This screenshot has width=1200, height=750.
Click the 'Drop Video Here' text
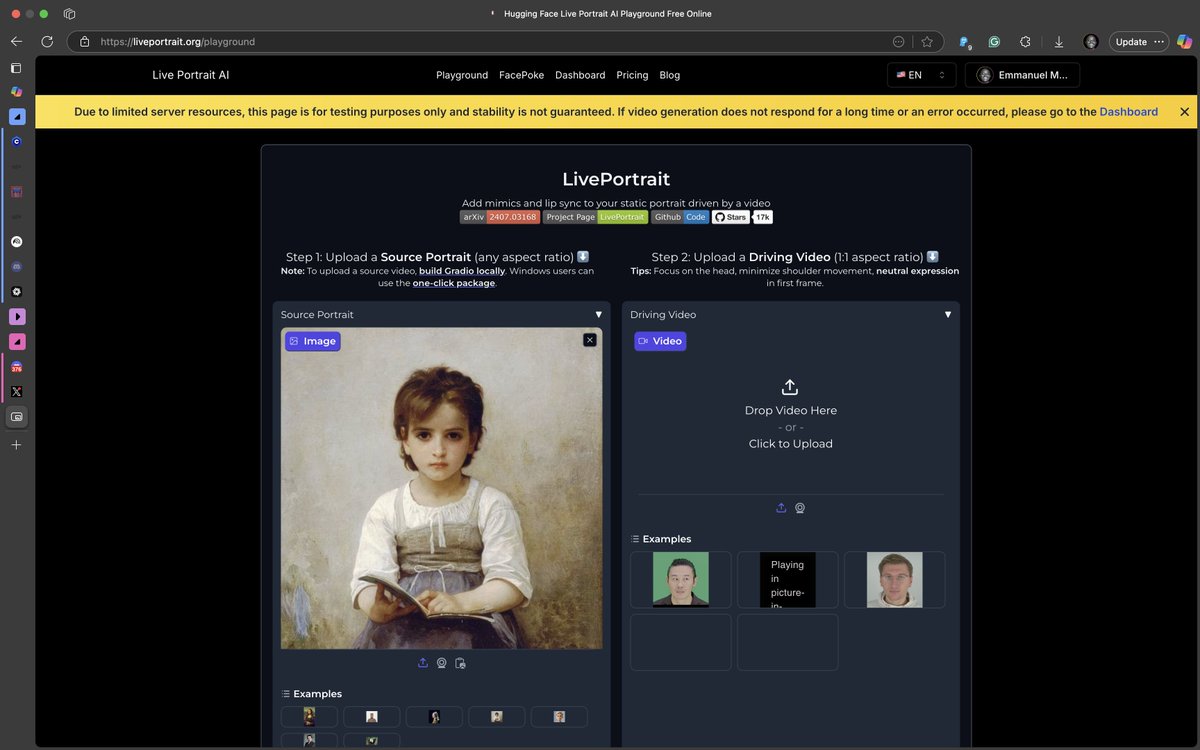[790, 410]
